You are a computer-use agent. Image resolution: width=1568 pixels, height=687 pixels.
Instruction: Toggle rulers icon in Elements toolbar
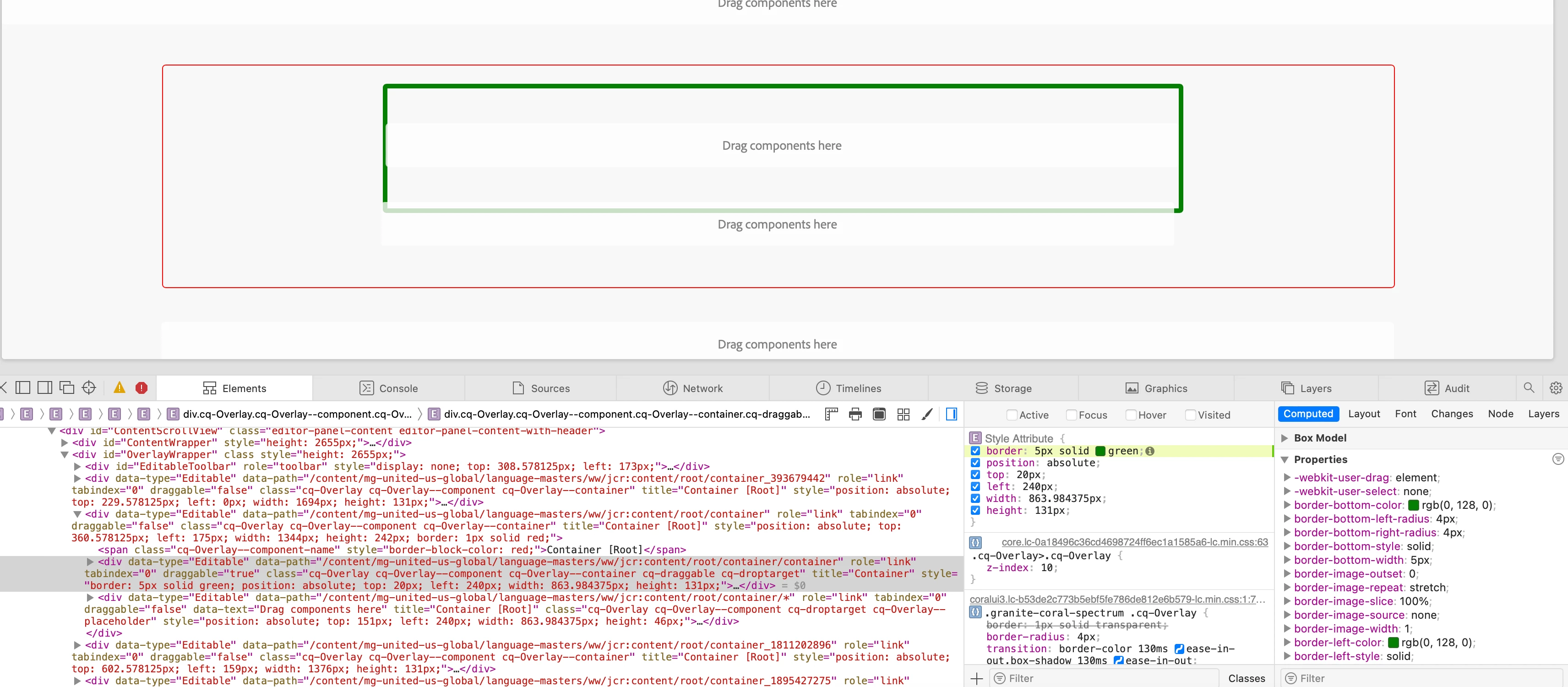click(x=832, y=414)
